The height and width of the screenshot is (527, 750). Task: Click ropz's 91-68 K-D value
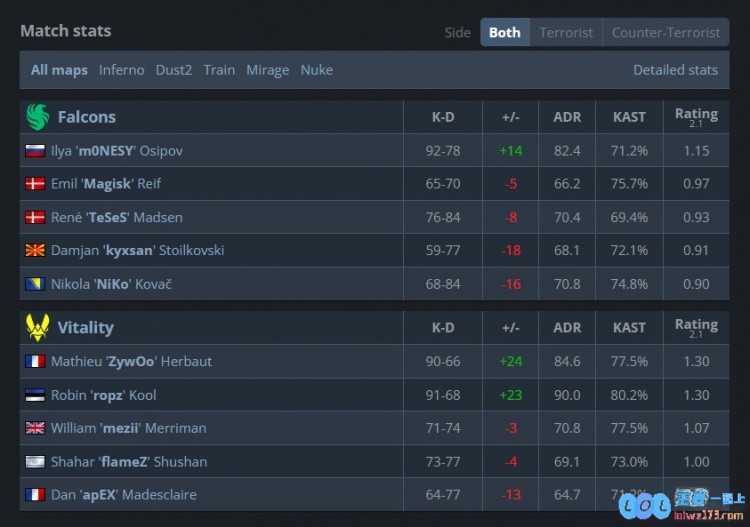coord(443,395)
